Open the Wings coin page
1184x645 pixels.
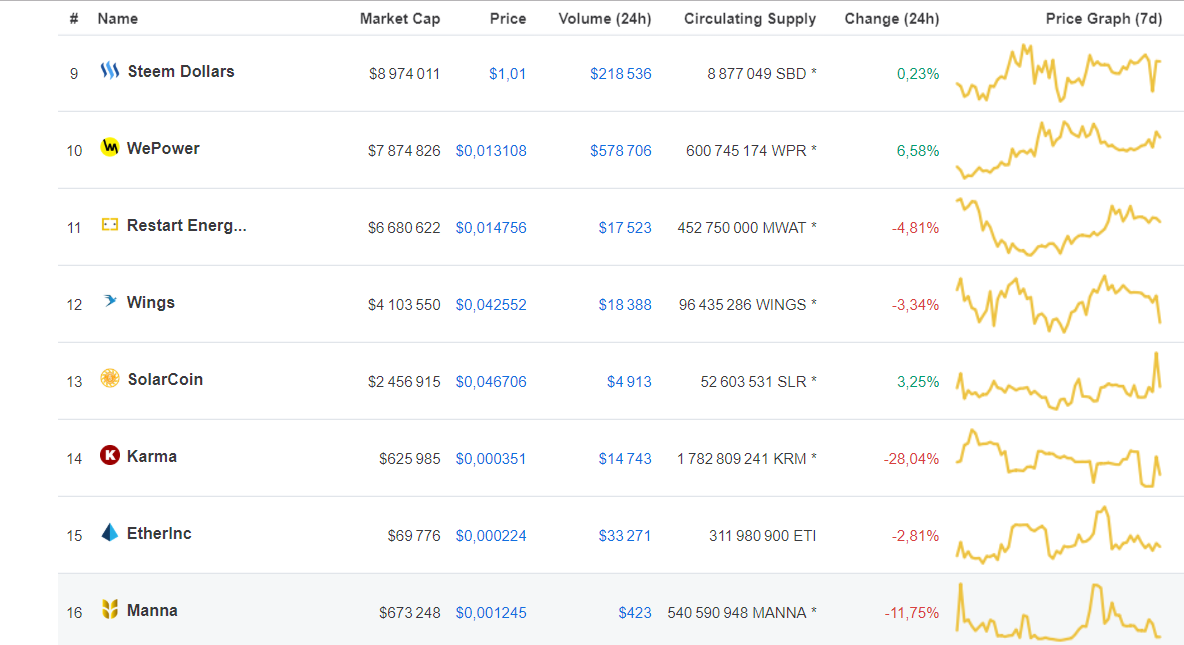pos(150,303)
